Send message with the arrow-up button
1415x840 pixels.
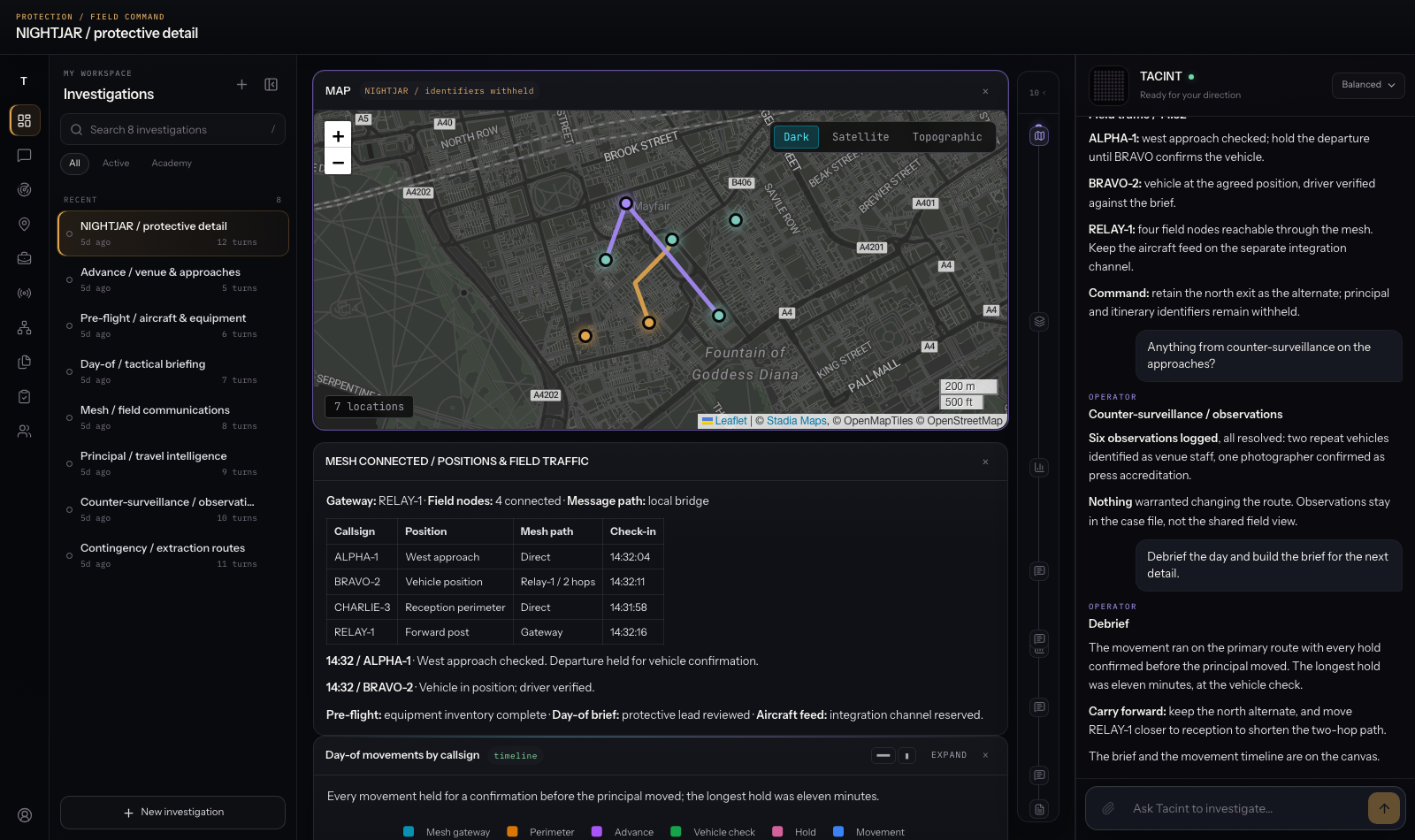pos(1384,808)
